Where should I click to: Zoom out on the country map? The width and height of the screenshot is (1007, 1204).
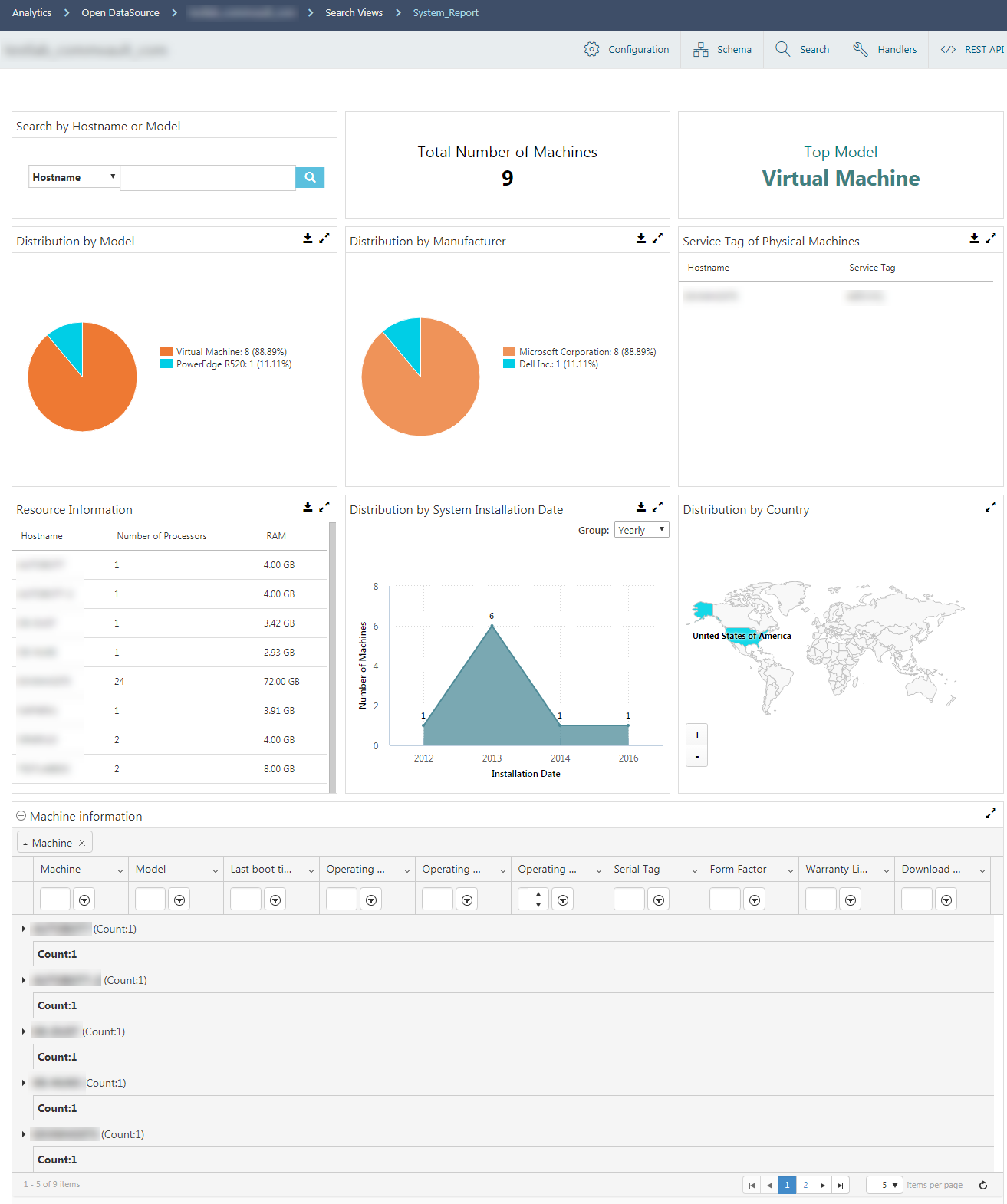point(697,756)
